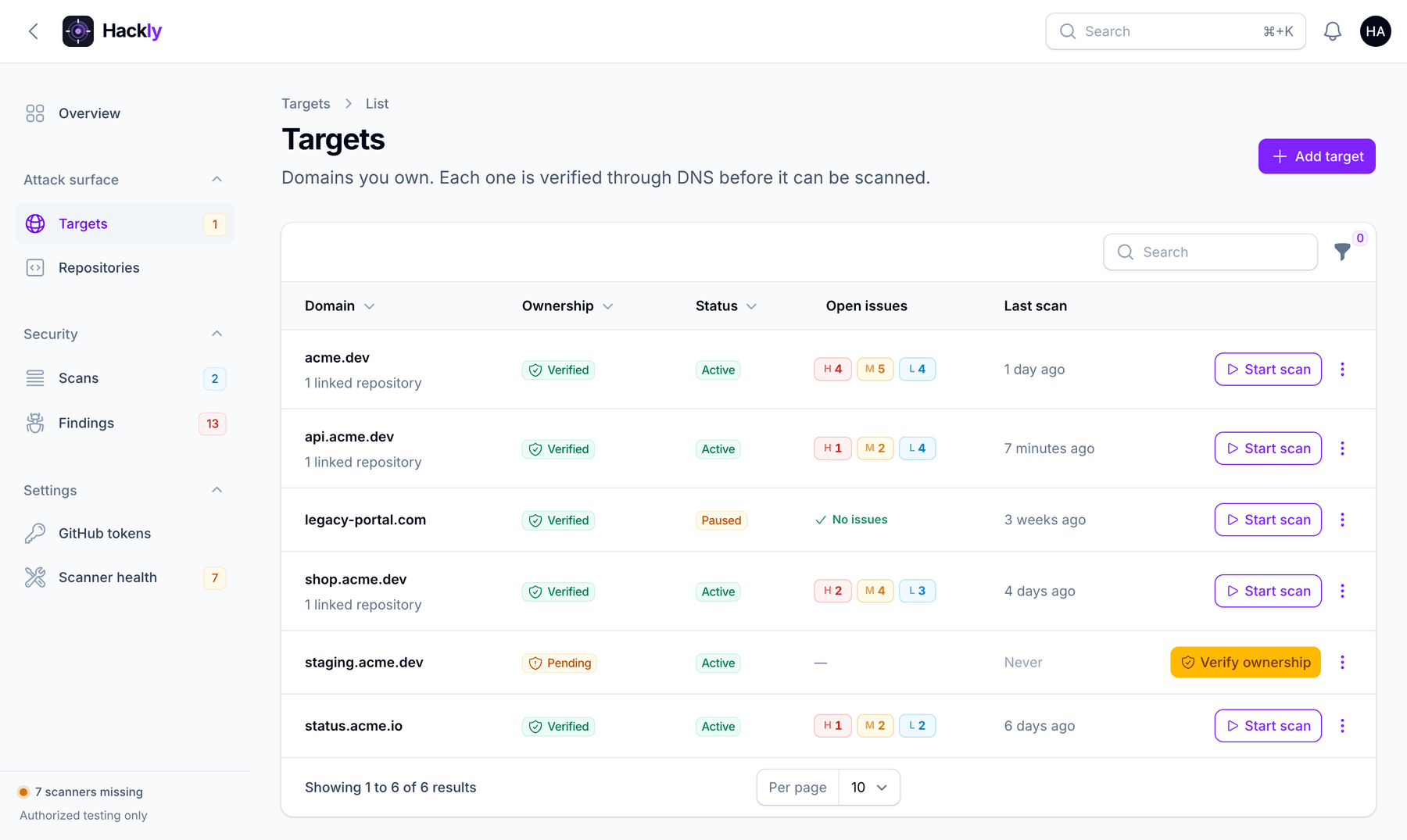Open the Per page dropdown
Viewport: 1407px width, 840px height.
pos(869,788)
